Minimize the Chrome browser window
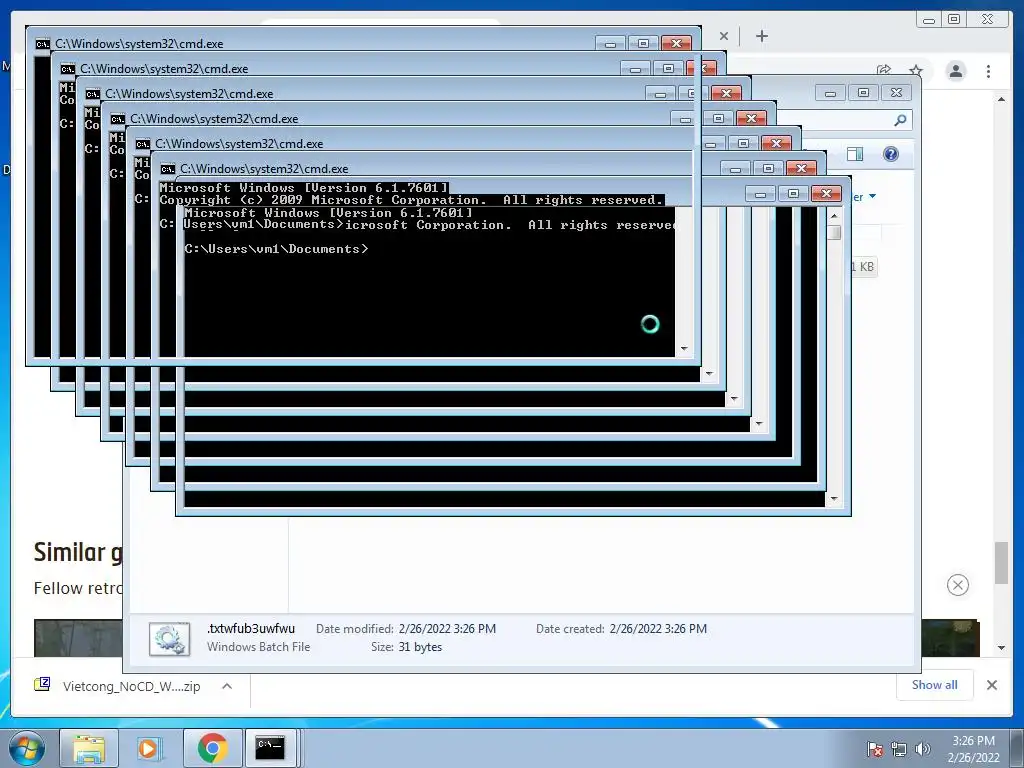 (x=928, y=20)
